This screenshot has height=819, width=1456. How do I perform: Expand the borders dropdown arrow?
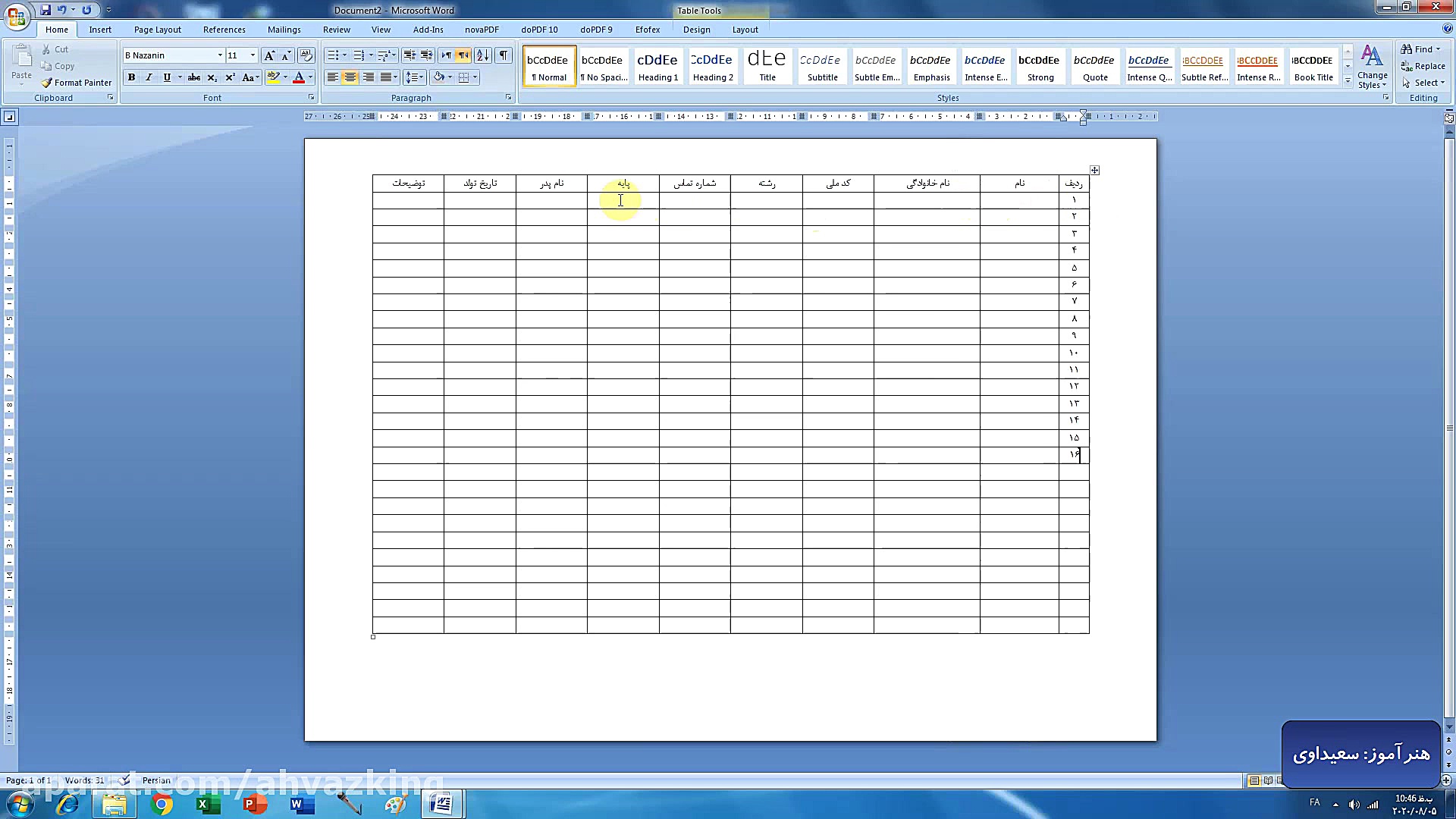[475, 77]
